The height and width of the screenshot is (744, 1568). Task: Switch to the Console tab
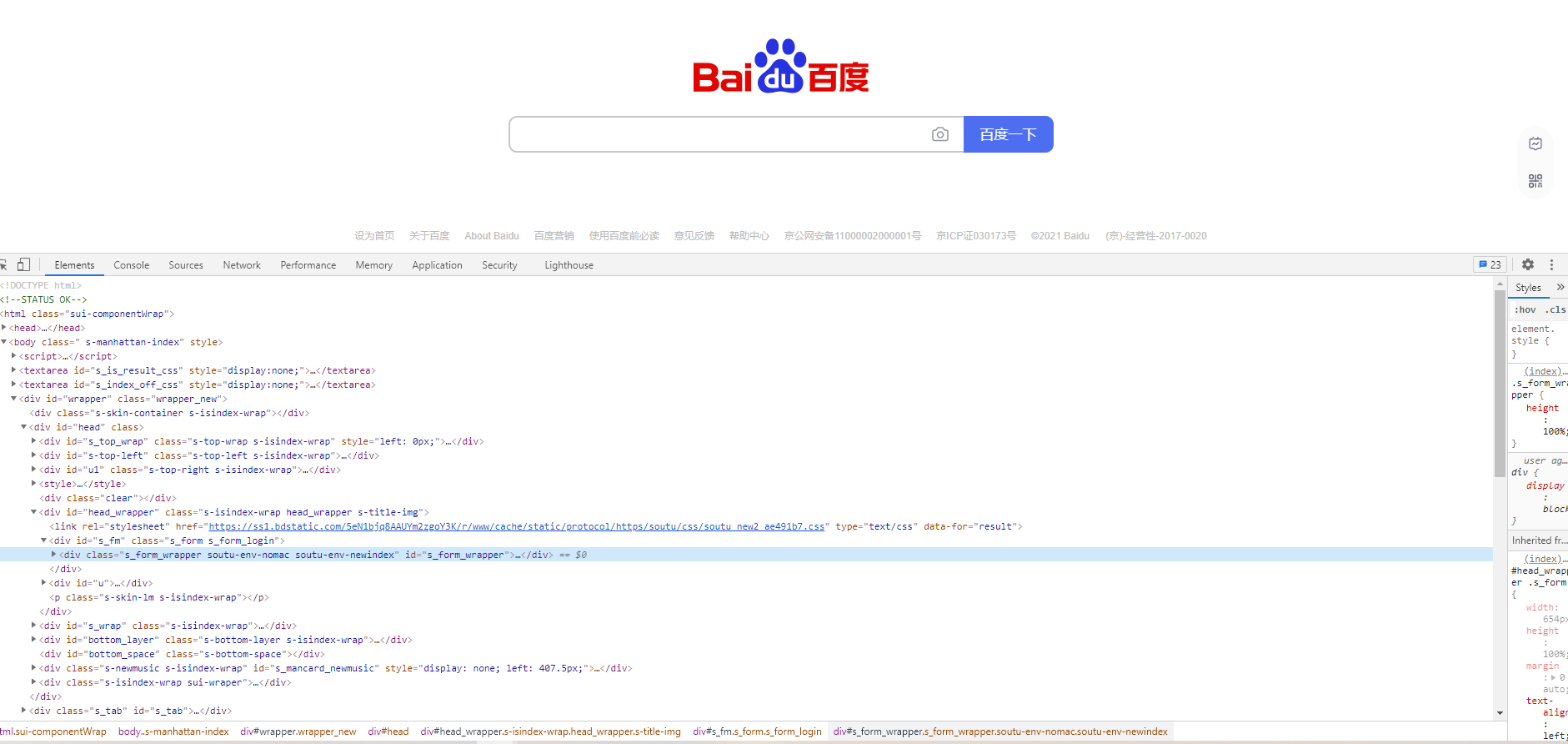pyautogui.click(x=132, y=265)
